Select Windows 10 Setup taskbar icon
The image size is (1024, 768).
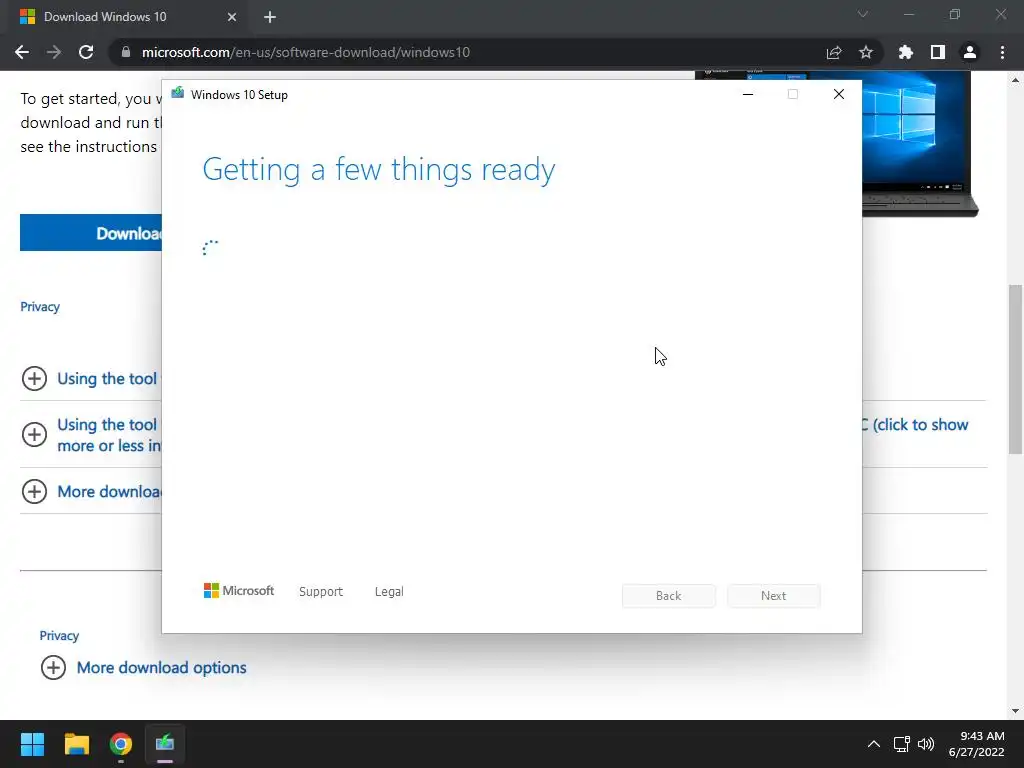pos(165,744)
